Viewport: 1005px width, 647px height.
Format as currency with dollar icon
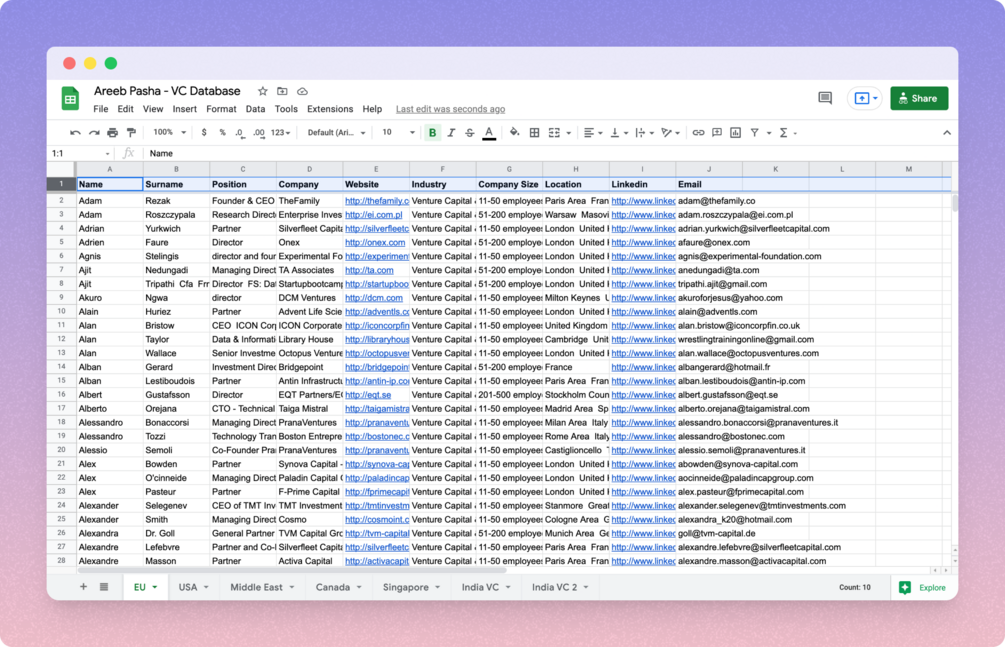[x=204, y=133]
